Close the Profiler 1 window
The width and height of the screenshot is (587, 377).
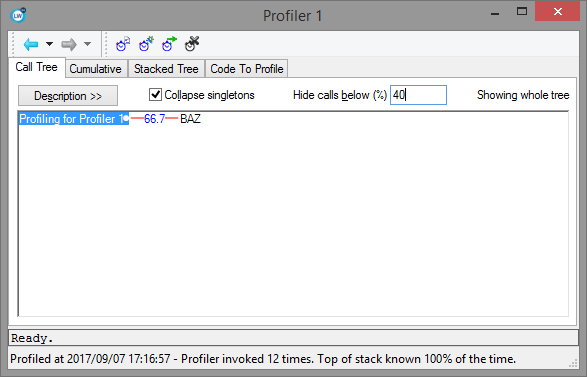[558, 12]
